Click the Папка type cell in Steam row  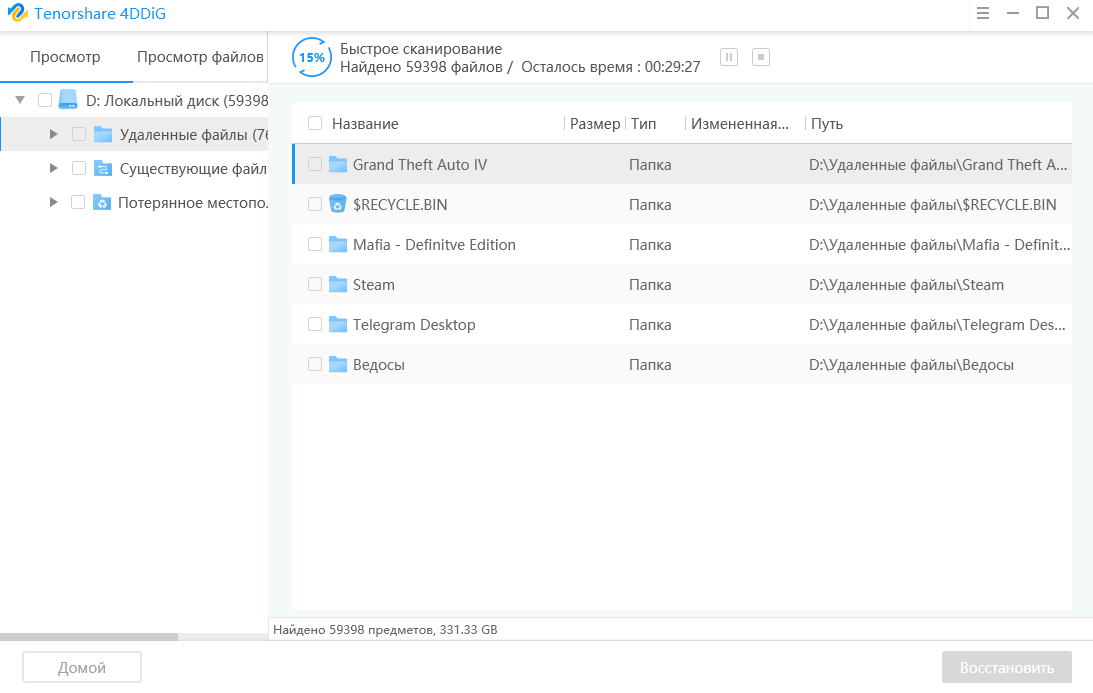click(x=650, y=284)
